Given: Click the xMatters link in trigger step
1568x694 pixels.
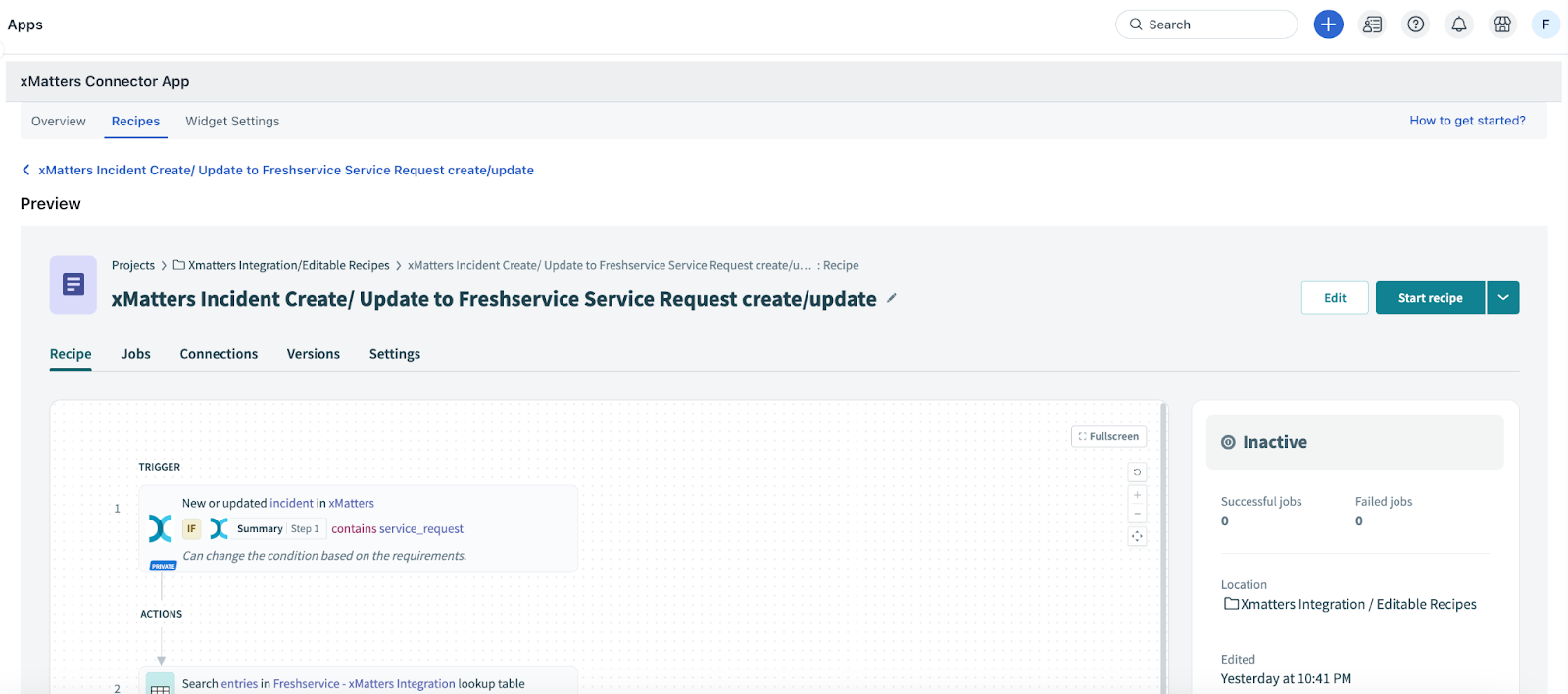Looking at the screenshot, I should coord(352,503).
